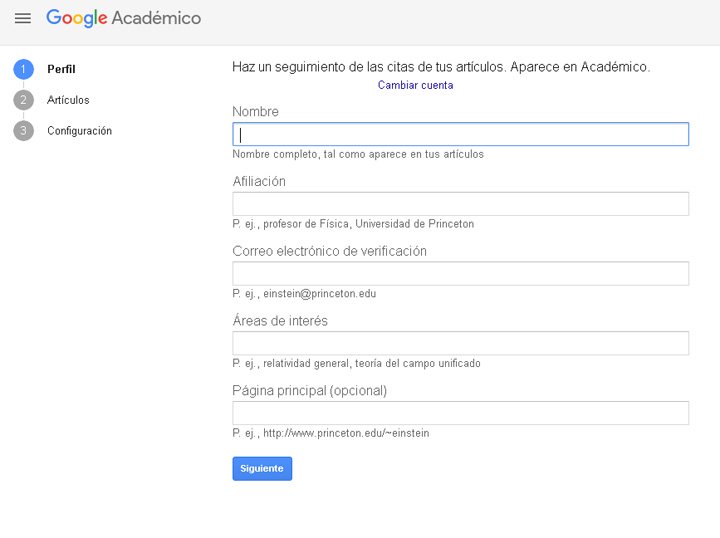Image resolution: width=720 pixels, height=538 pixels.
Task: Select step 3 circle for Configuración
Action: coord(23,131)
